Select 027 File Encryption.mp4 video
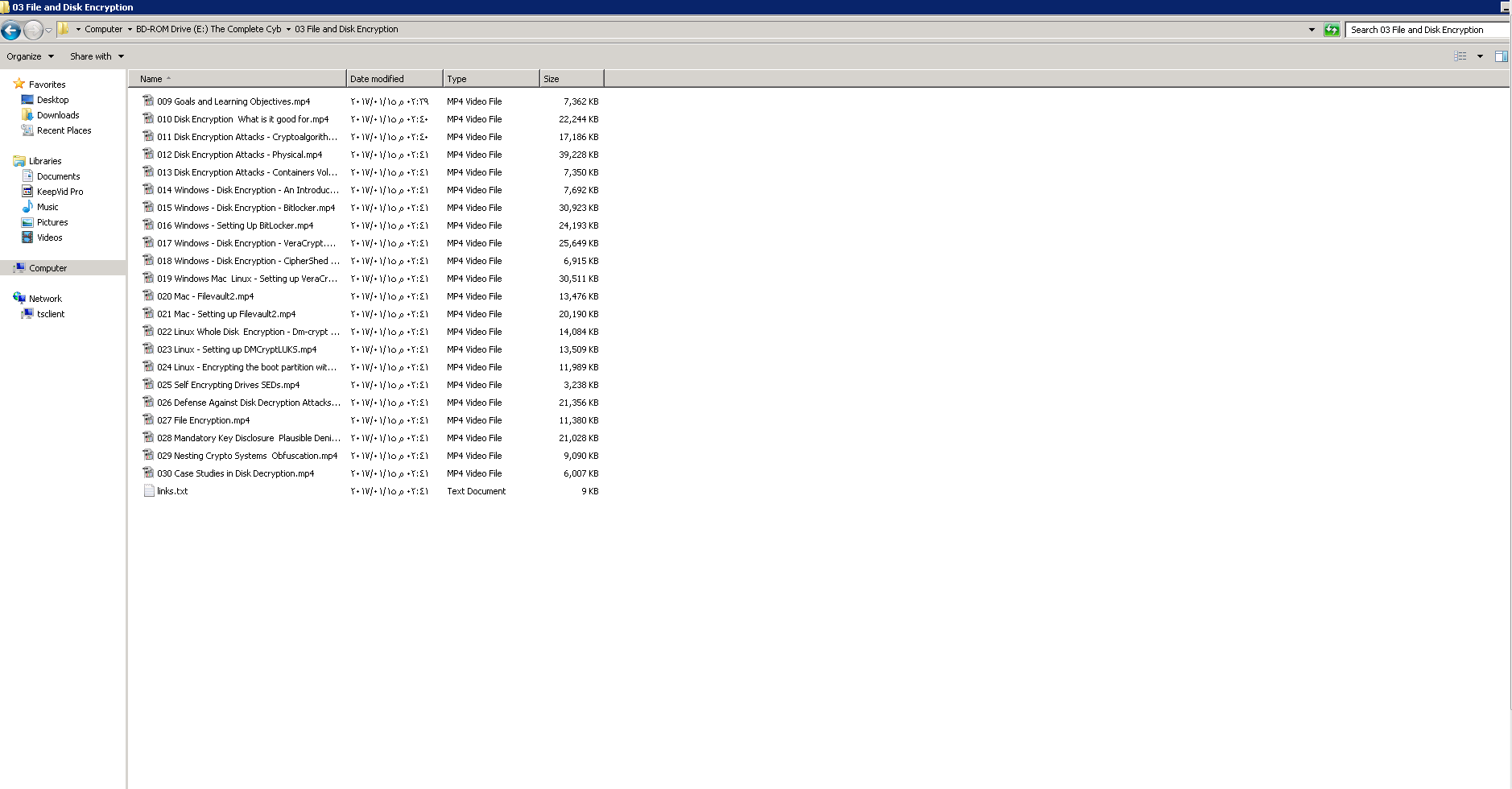This screenshot has width=1512, height=789. pyautogui.click(x=203, y=420)
